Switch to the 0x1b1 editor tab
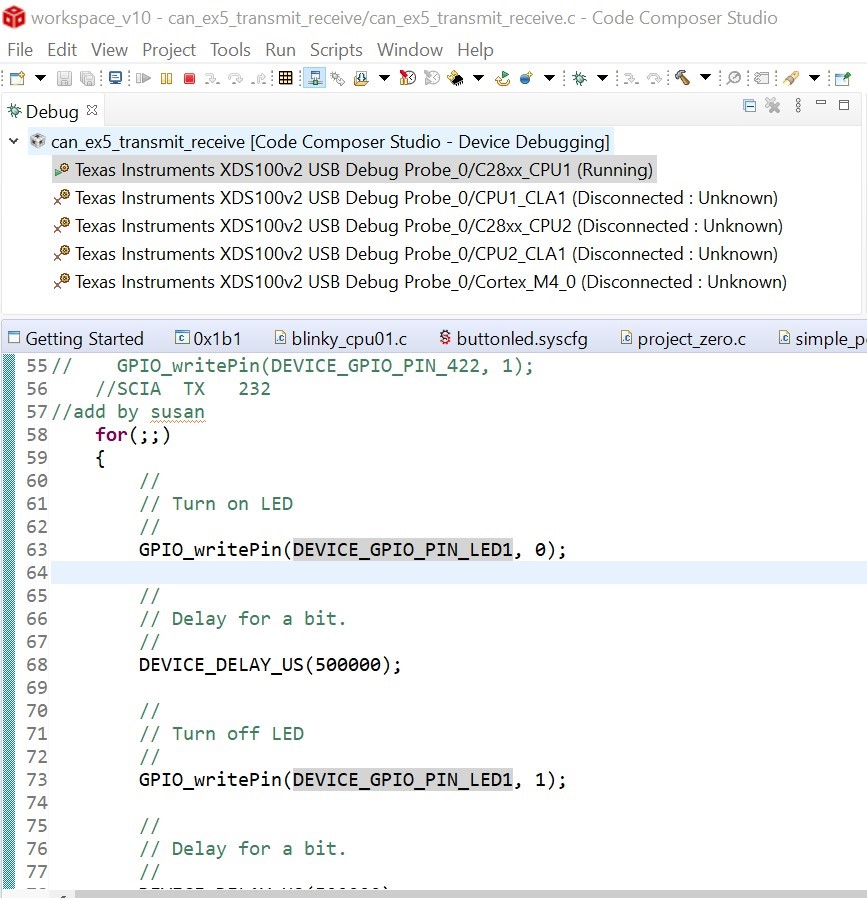 click(208, 338)
